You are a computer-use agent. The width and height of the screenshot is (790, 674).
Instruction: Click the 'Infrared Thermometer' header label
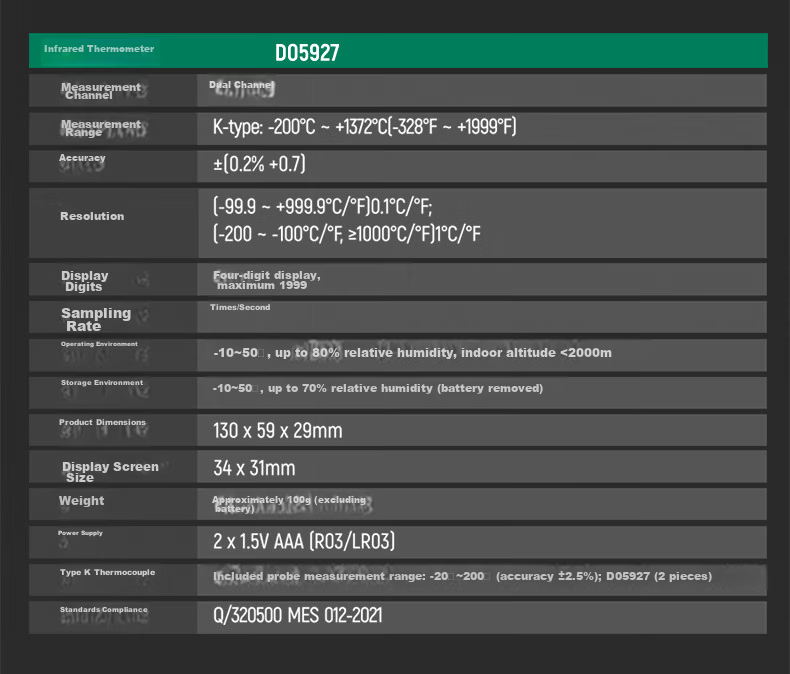coord(99,49)
